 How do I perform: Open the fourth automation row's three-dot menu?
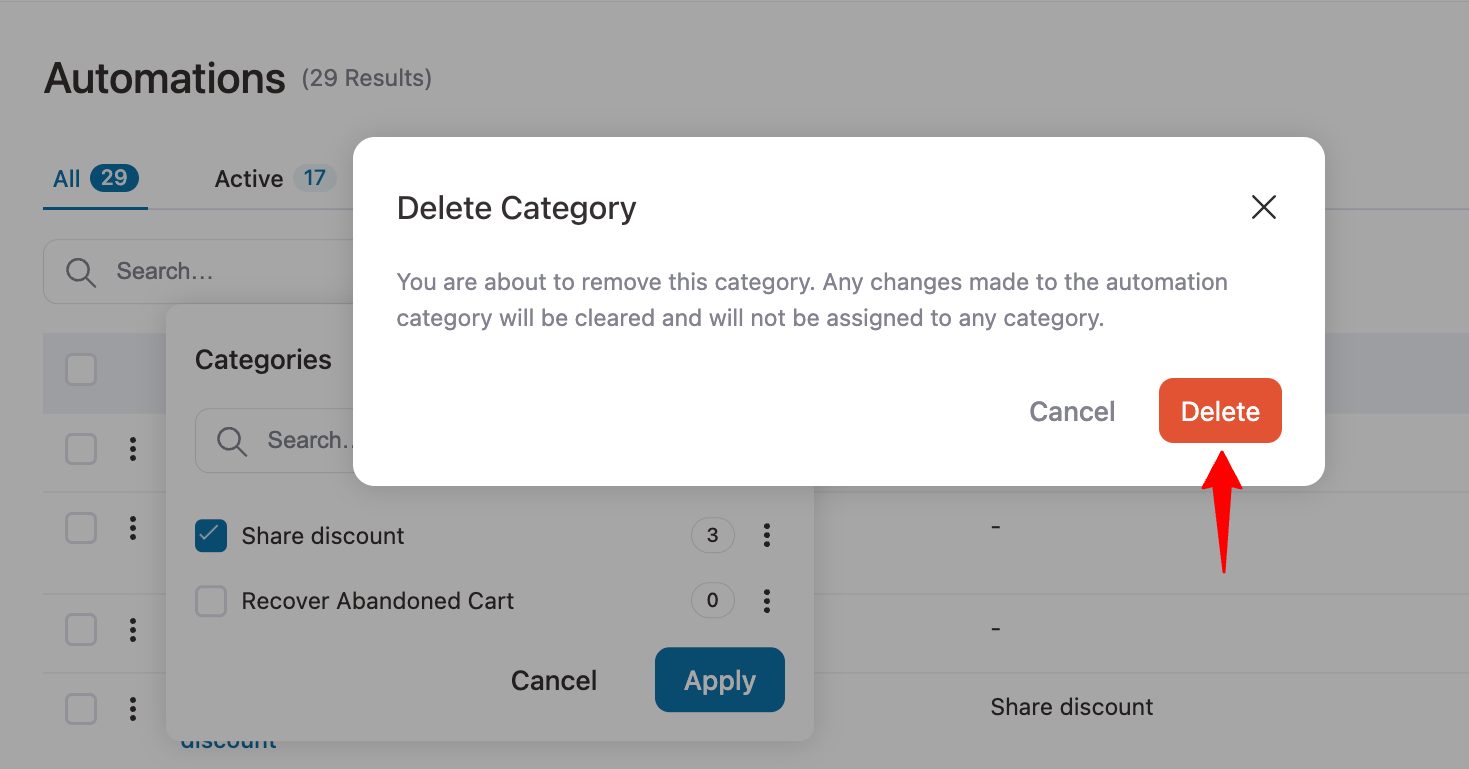click(x=133, y=709)
